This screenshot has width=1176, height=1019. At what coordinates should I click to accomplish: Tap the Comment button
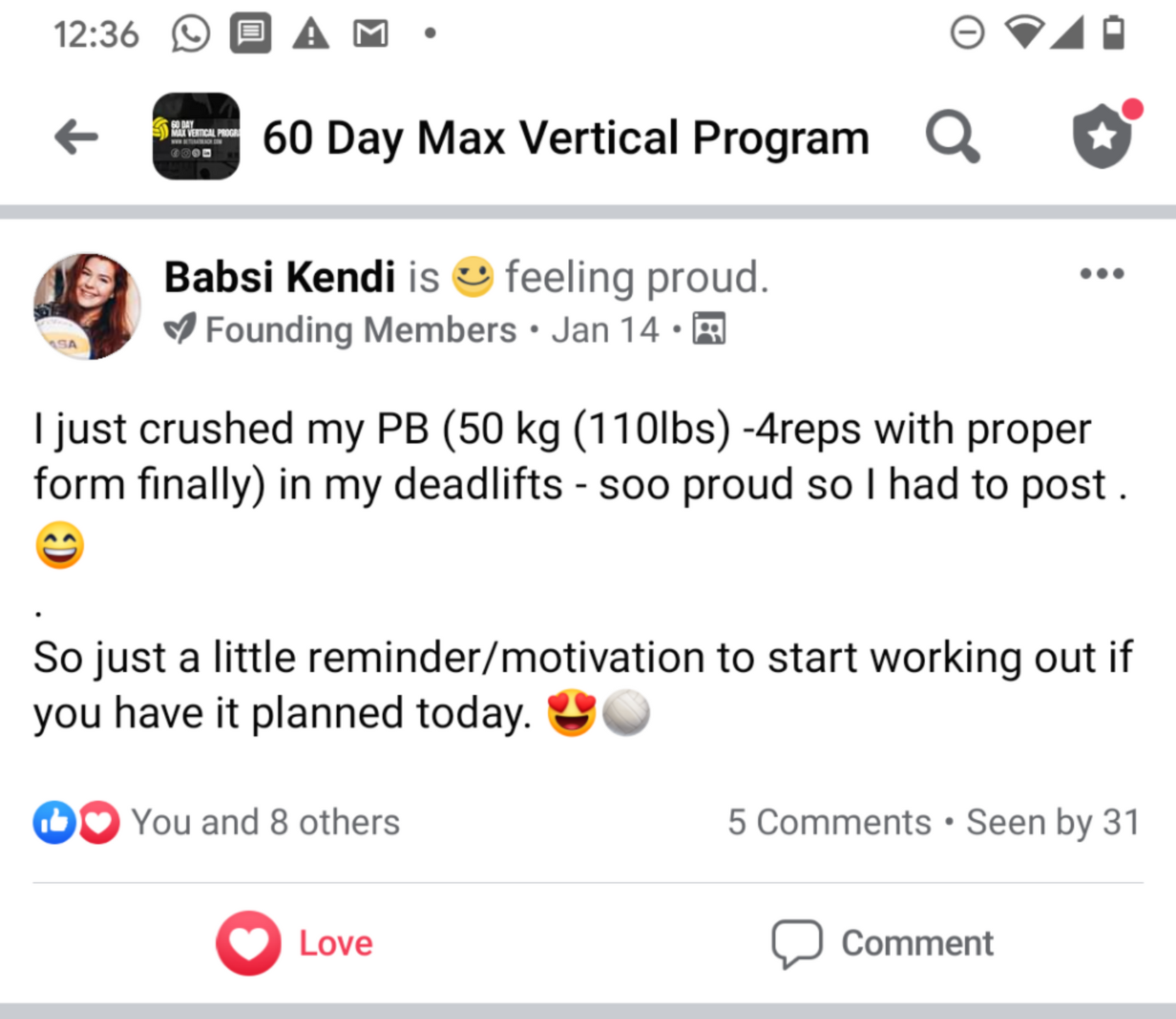(882, 943)
